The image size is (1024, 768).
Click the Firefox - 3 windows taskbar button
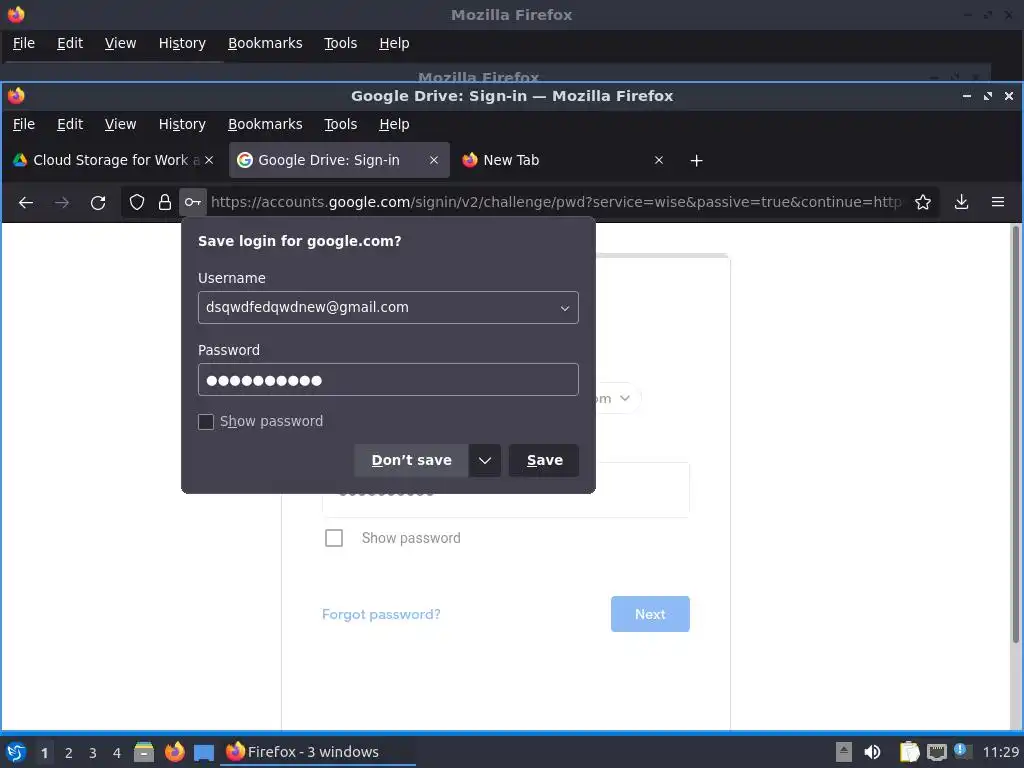[x=318, y=752]
